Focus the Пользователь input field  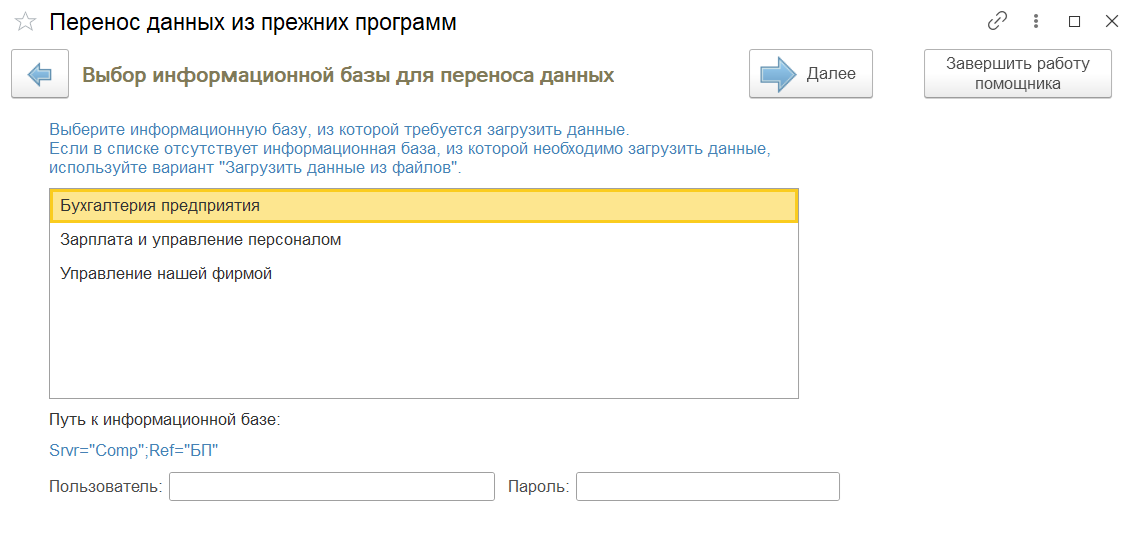pos(332,487)
